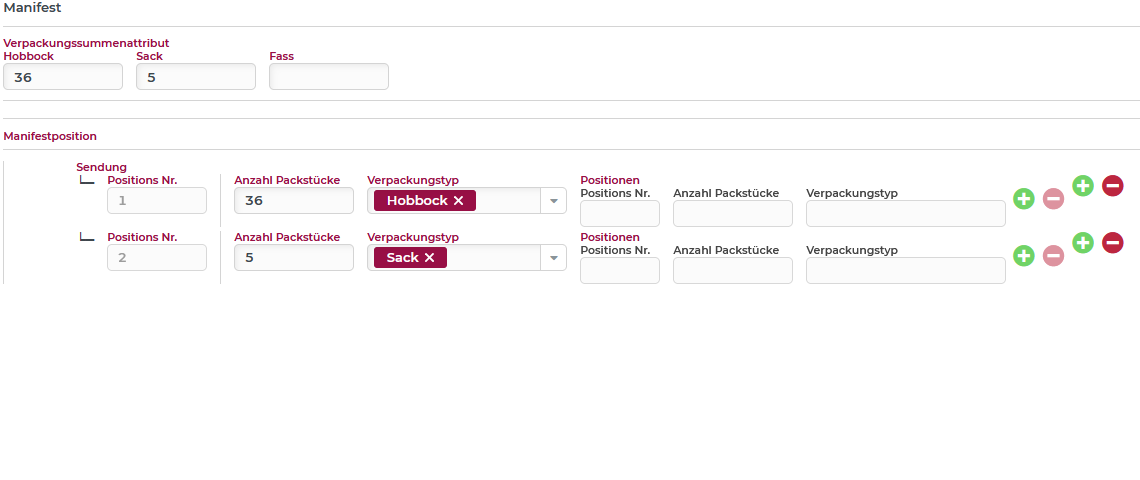Click the Sack summary field showing 5

196,77
